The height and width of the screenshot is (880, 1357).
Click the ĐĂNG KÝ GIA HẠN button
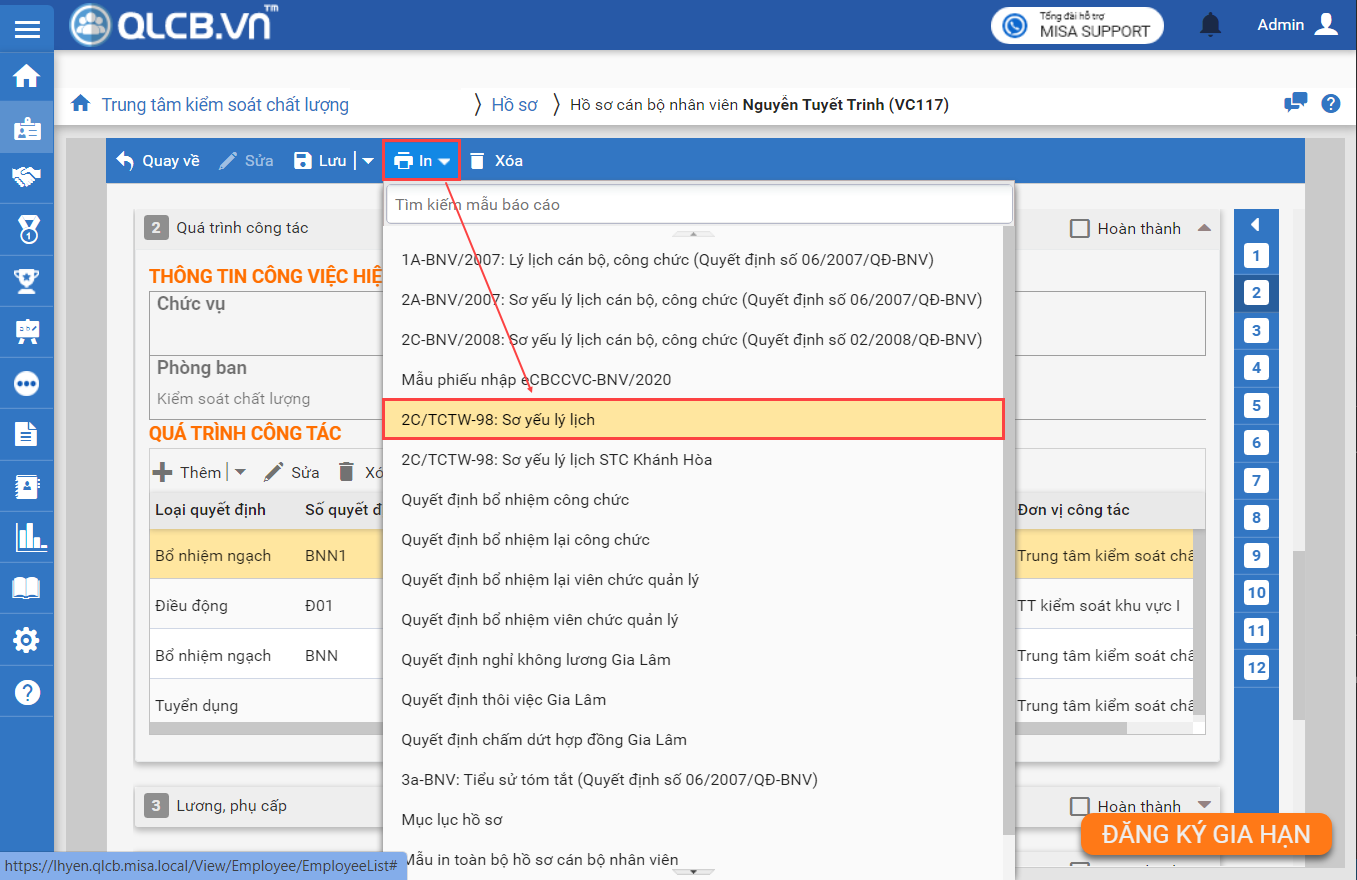tap(1205, 835)
